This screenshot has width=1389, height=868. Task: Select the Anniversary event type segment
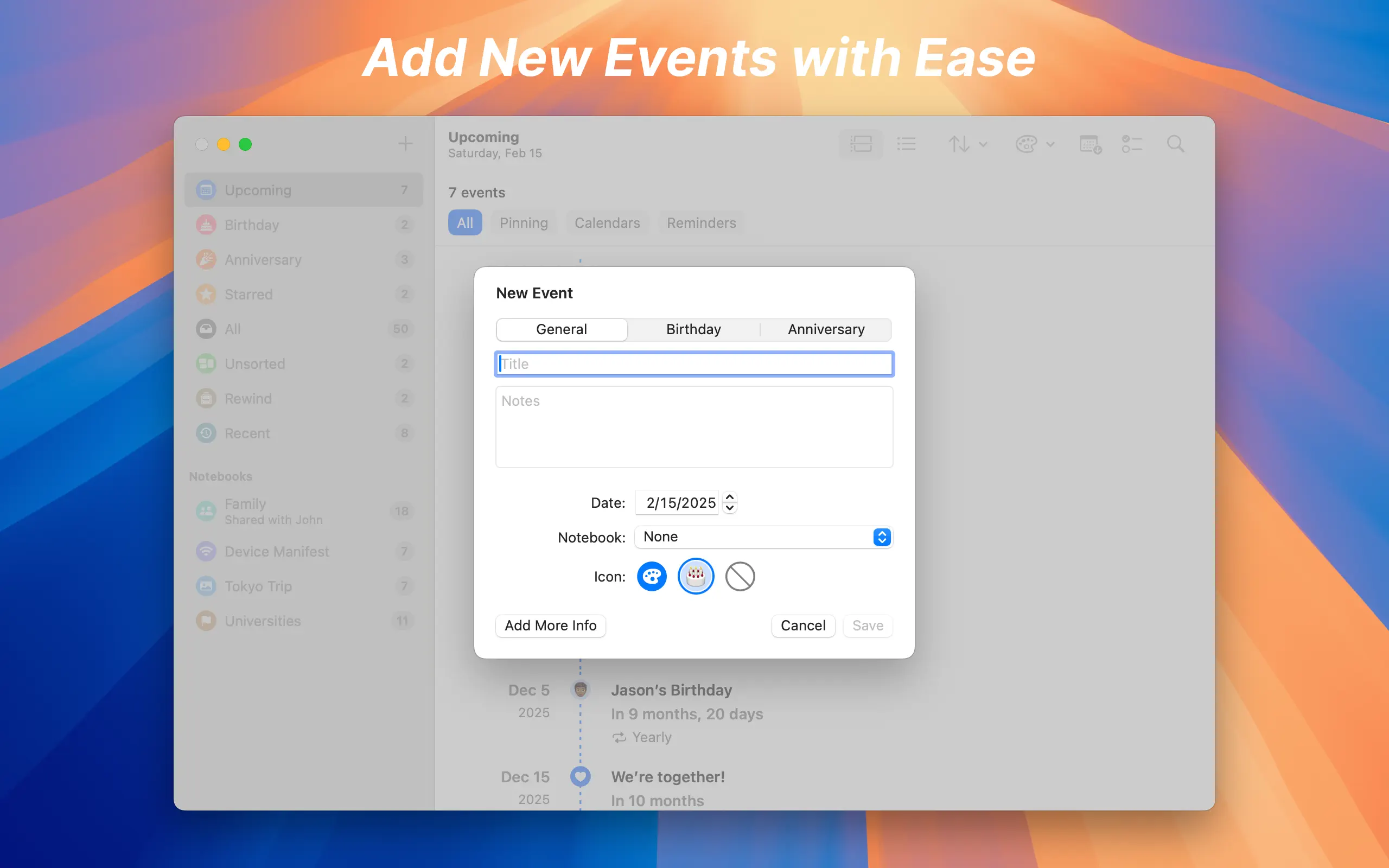click(825, 329)
